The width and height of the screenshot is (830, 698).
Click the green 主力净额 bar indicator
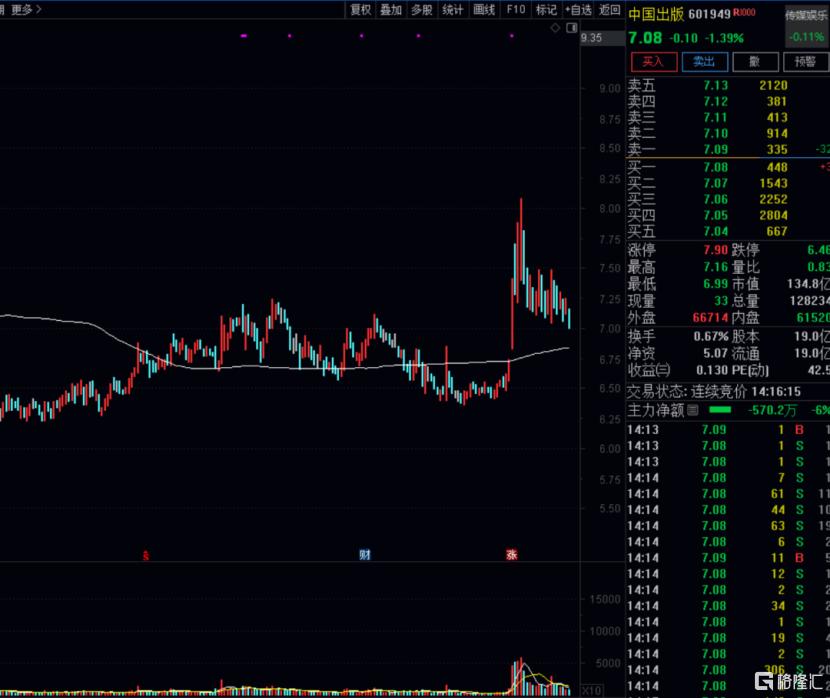click(720, 410)
